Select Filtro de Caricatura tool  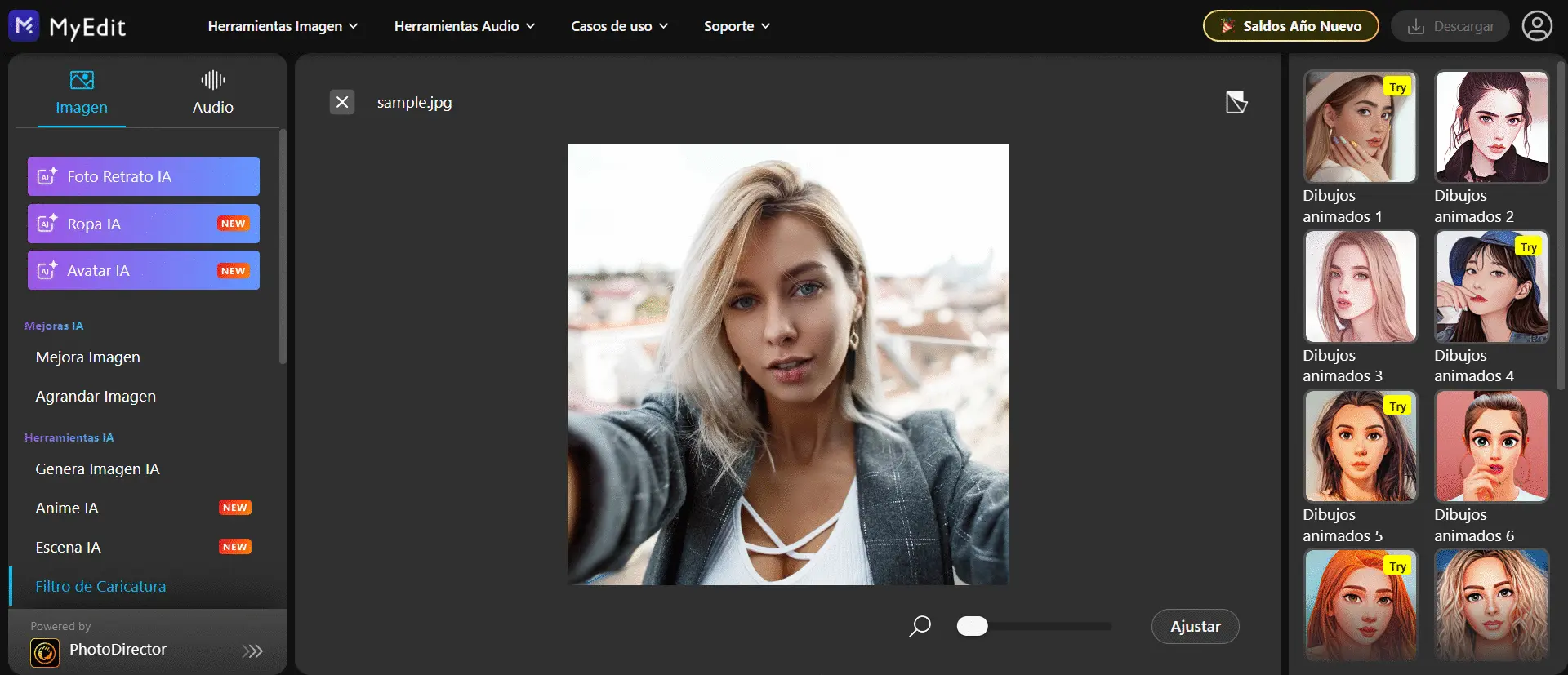(100, 586)
